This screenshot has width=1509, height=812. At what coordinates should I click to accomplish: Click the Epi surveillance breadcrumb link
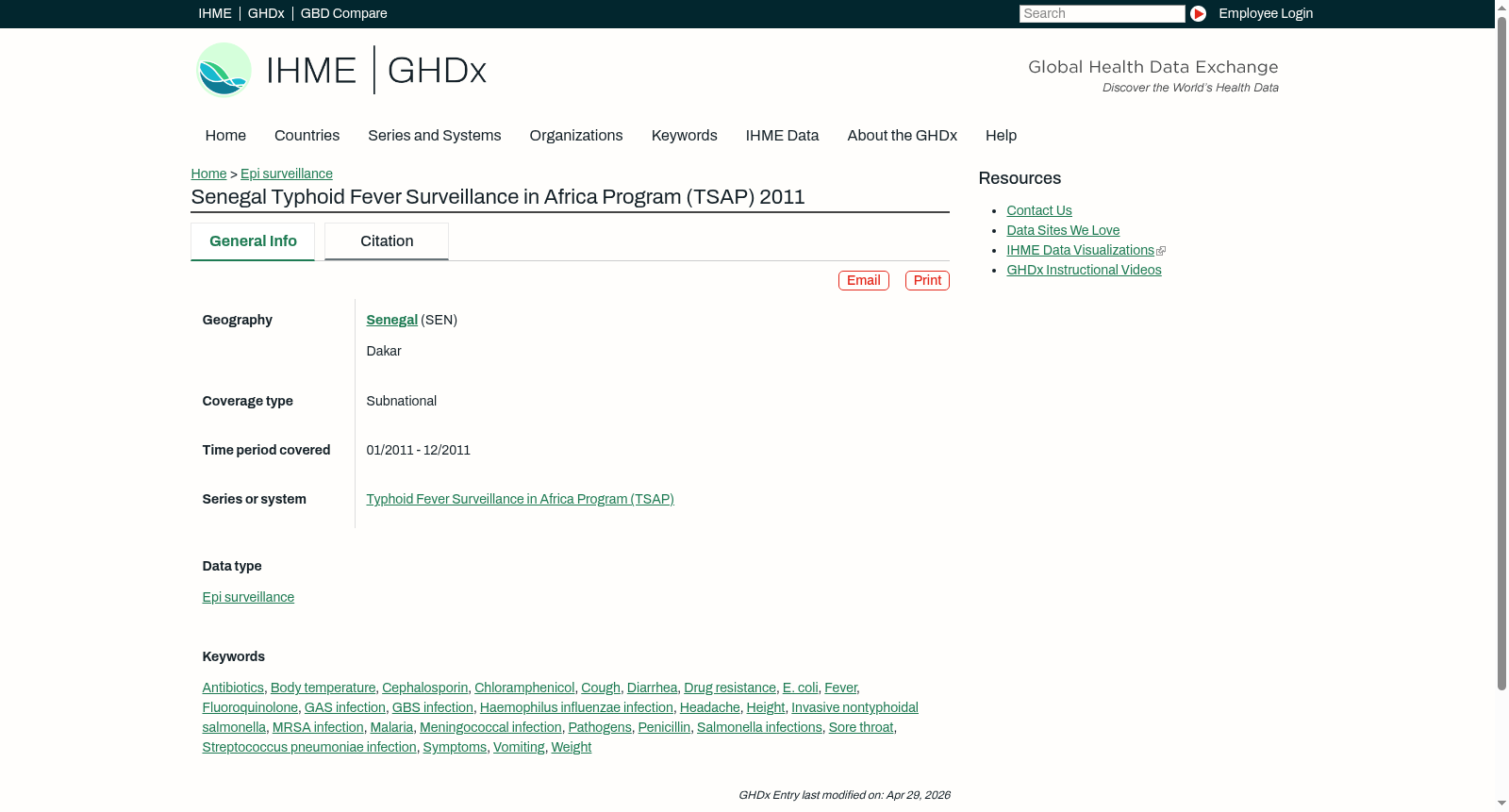pos(287,174)
